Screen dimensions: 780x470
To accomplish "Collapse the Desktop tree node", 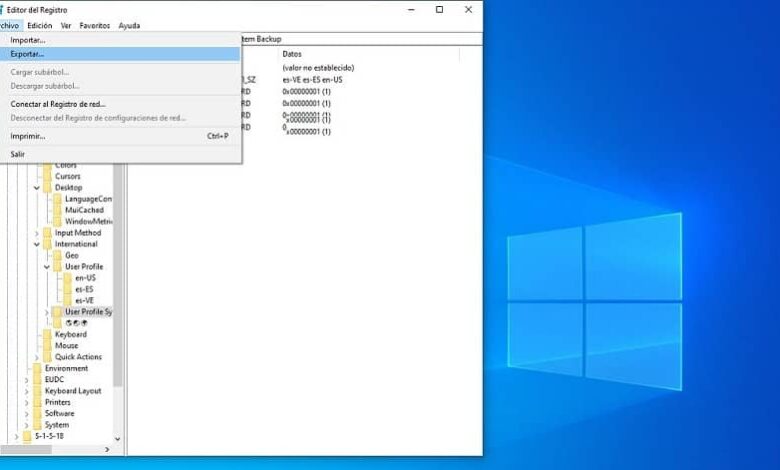I will [x=37, y=188].
